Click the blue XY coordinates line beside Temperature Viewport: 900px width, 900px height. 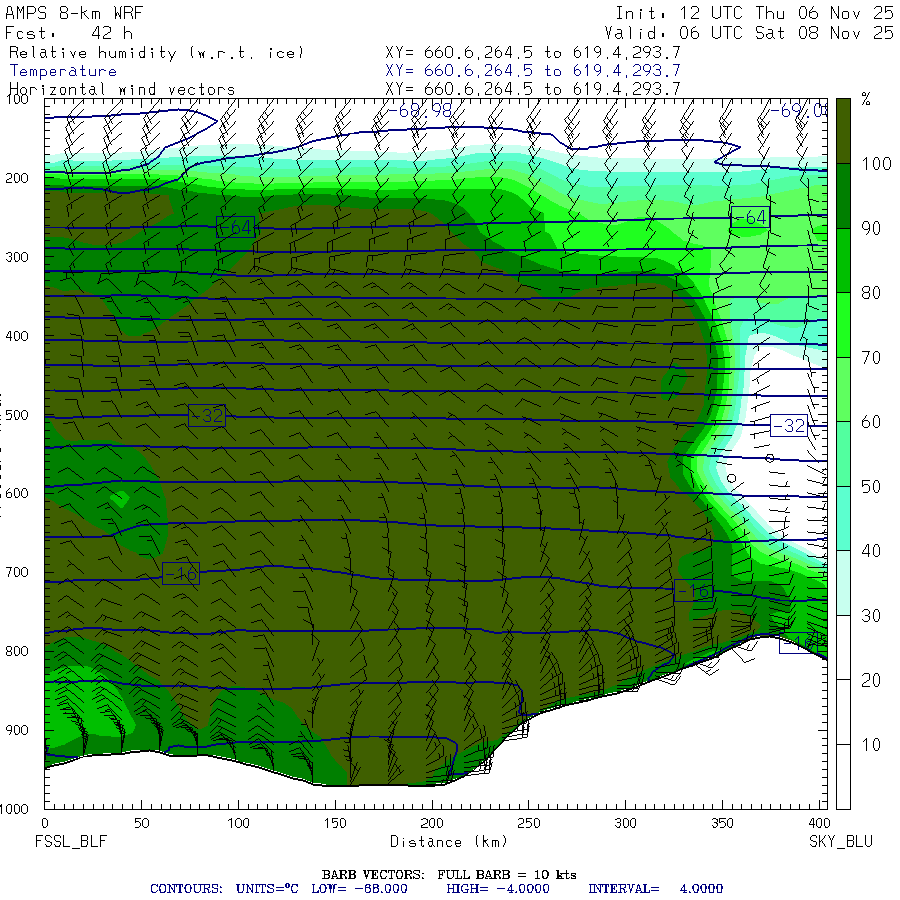point(533,71)
